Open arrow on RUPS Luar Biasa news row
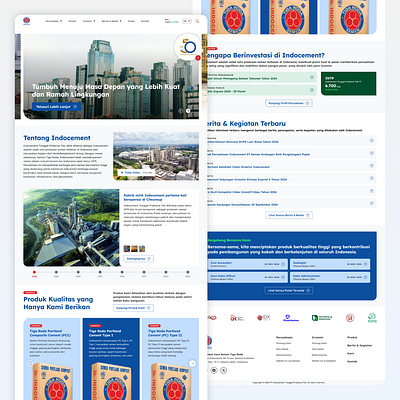Image resolution: width=400 pixels, height=400 pixels. [371, 140]
